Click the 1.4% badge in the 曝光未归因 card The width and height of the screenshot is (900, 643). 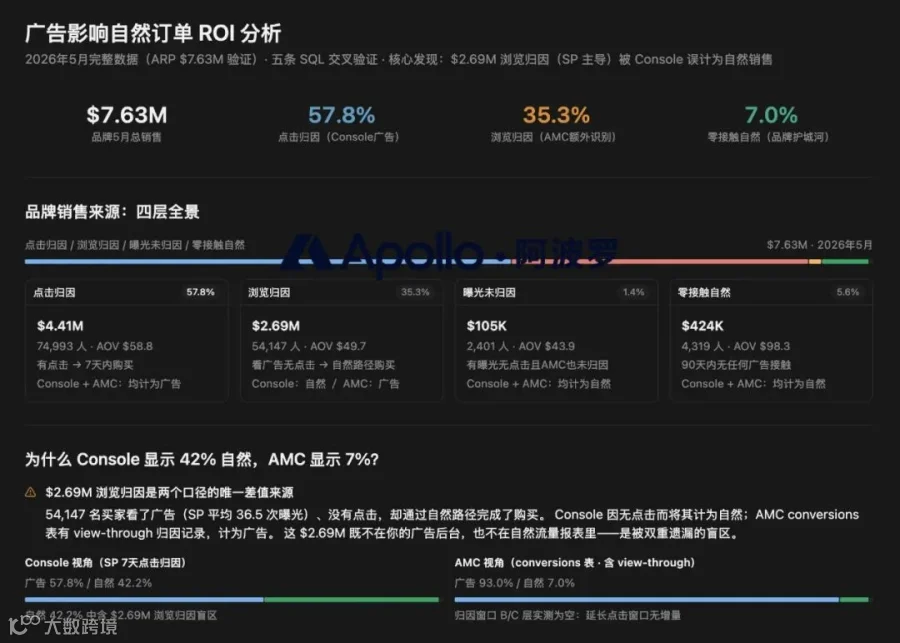pyautogui.click(x=634, y=292)
